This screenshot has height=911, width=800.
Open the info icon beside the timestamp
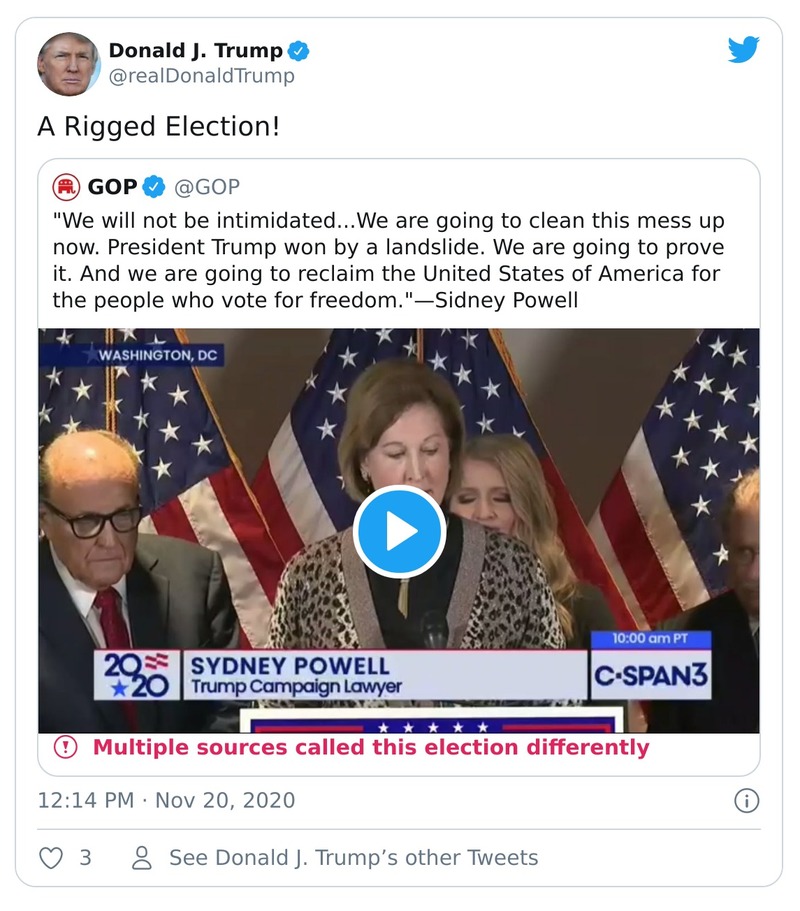[746, 800]
